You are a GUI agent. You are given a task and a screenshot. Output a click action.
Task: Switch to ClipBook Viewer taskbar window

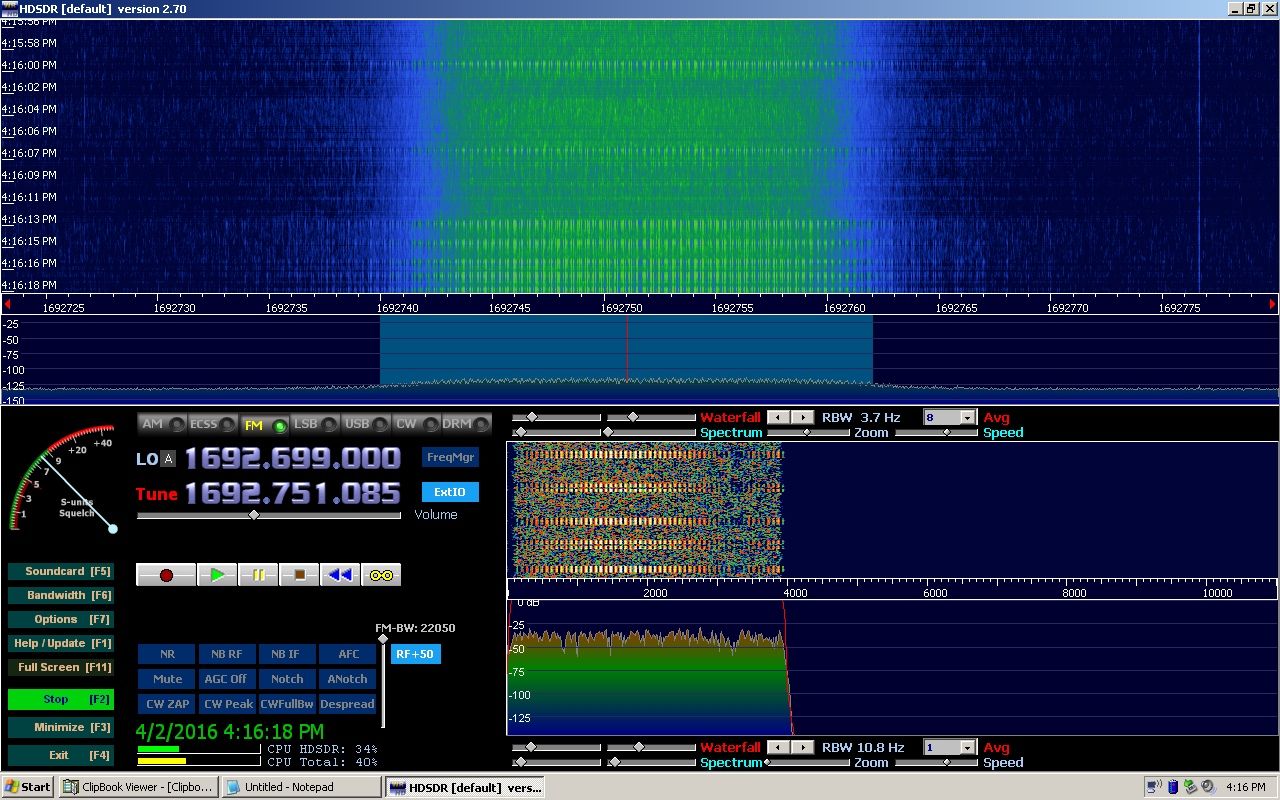pyautogui.click(x=138, y=787)
